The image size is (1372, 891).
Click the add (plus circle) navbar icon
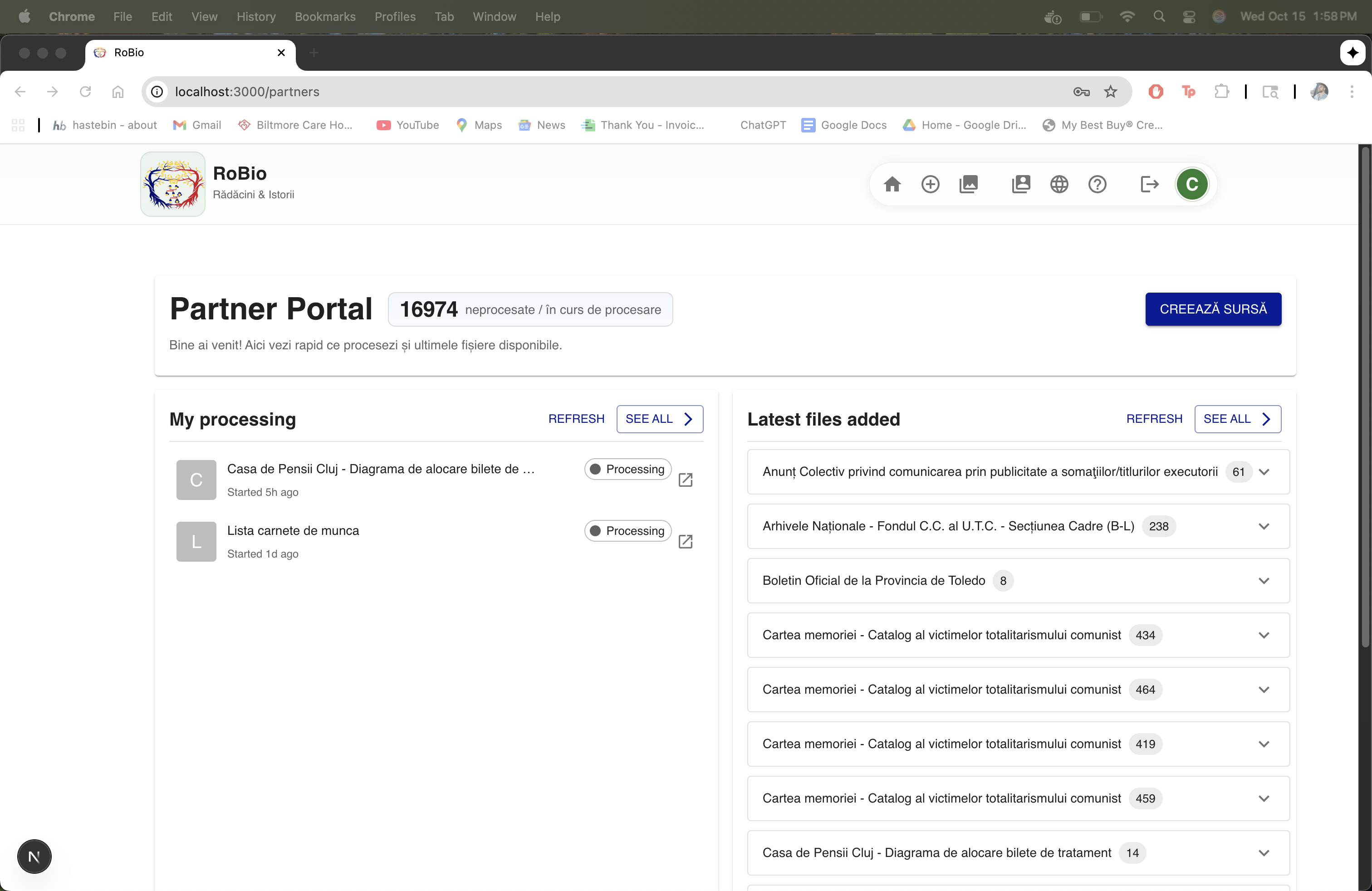pyautogui.click(x=930, y=185)
